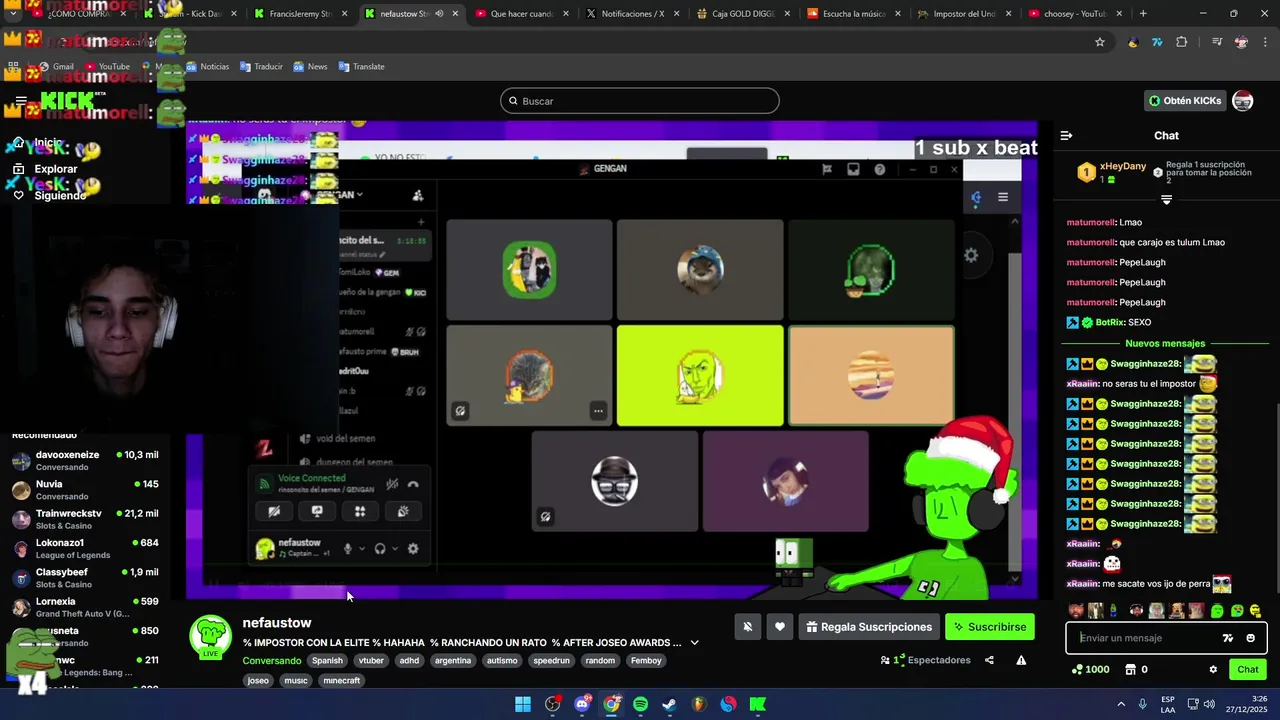Send message with green Chat button
Image resolution: width=1280 pixels, height=720 pixels.
pos(1248,670)
